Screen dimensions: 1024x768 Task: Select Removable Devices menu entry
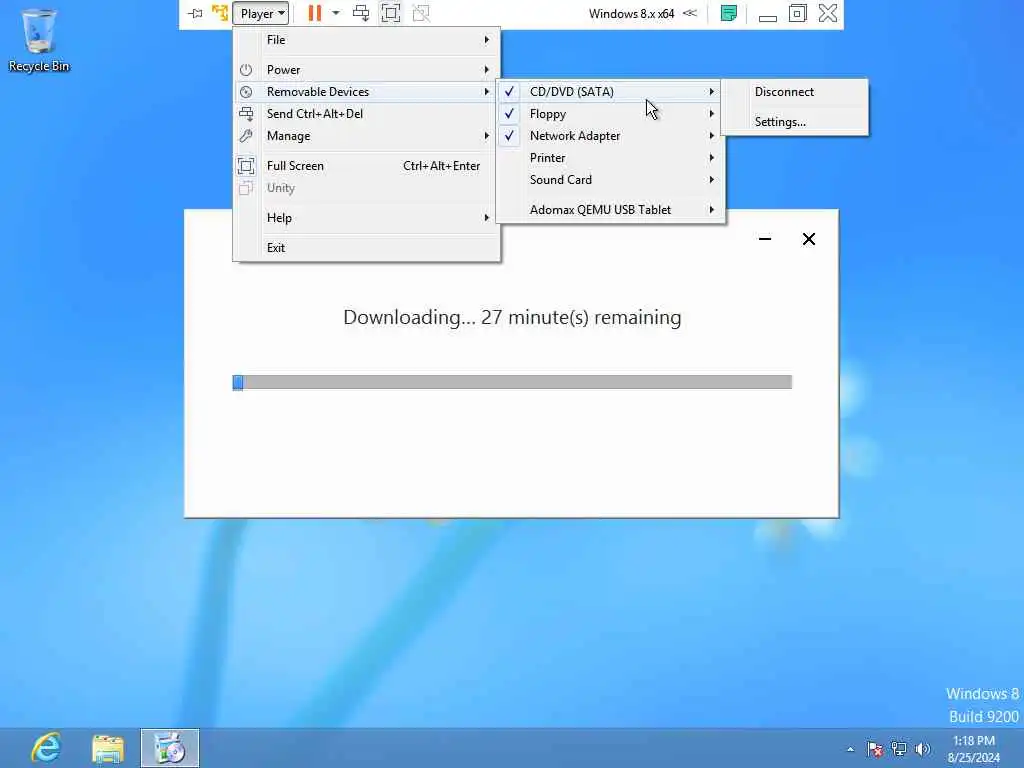[367, 92]
